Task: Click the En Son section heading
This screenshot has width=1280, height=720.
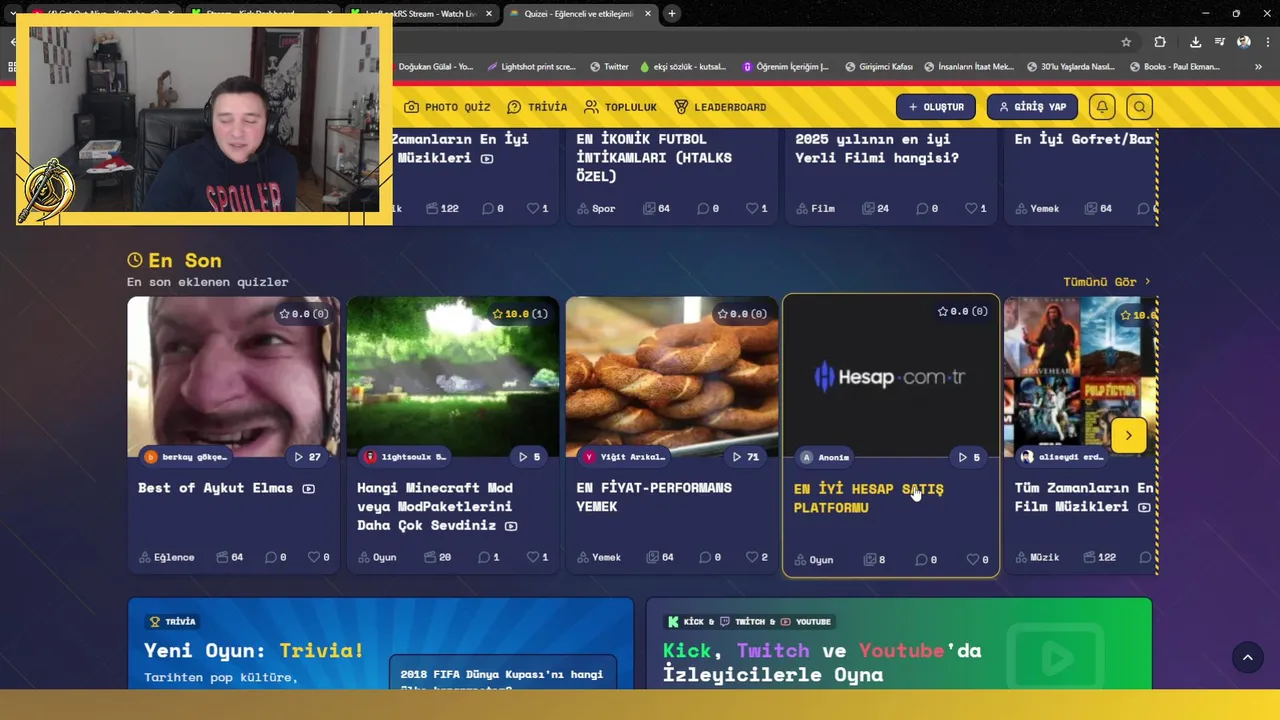Action: coord(174,260)
